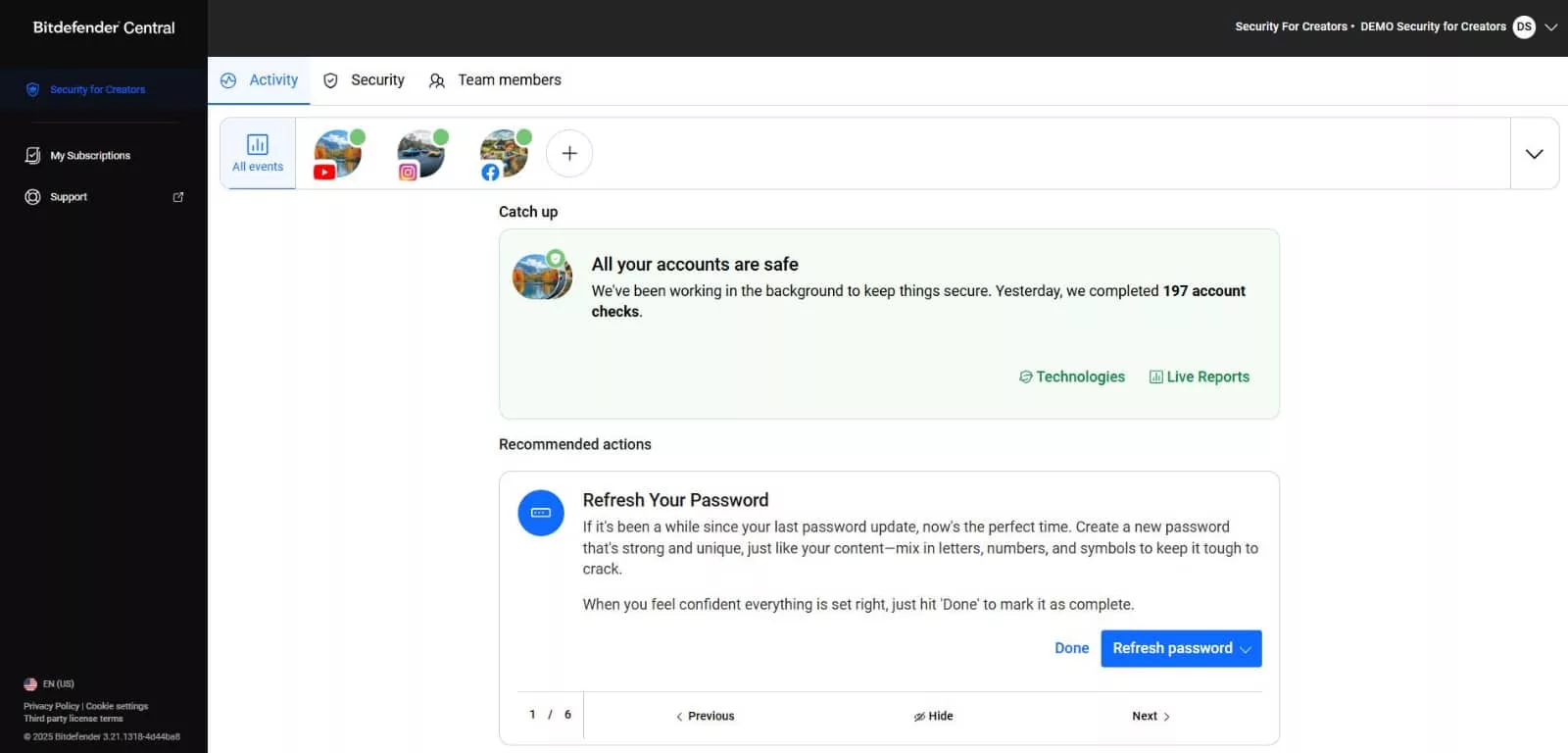
Task: Open the Technologies link
Action: pos(1072,376)
